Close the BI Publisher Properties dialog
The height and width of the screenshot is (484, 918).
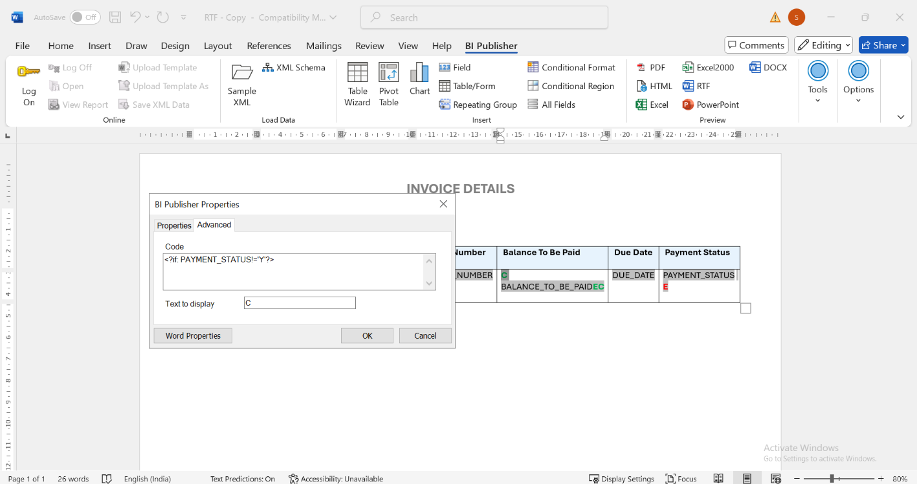(443, 204)
